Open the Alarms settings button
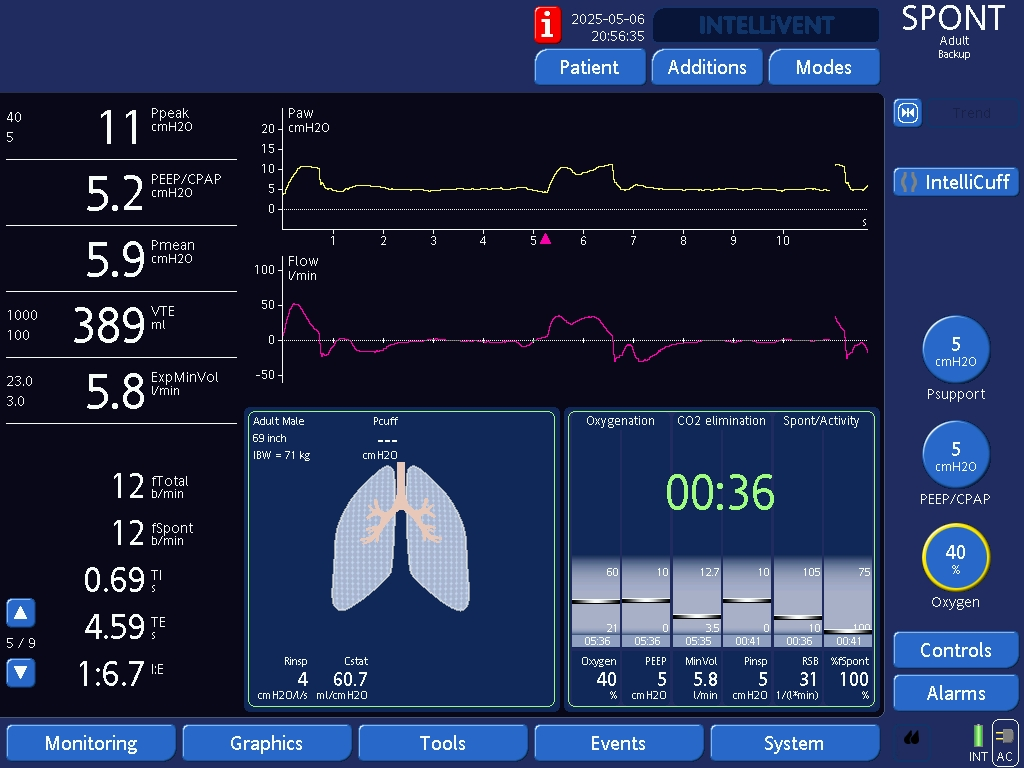The height and width of the screenshot is (768, 1024). click(955, 693)
